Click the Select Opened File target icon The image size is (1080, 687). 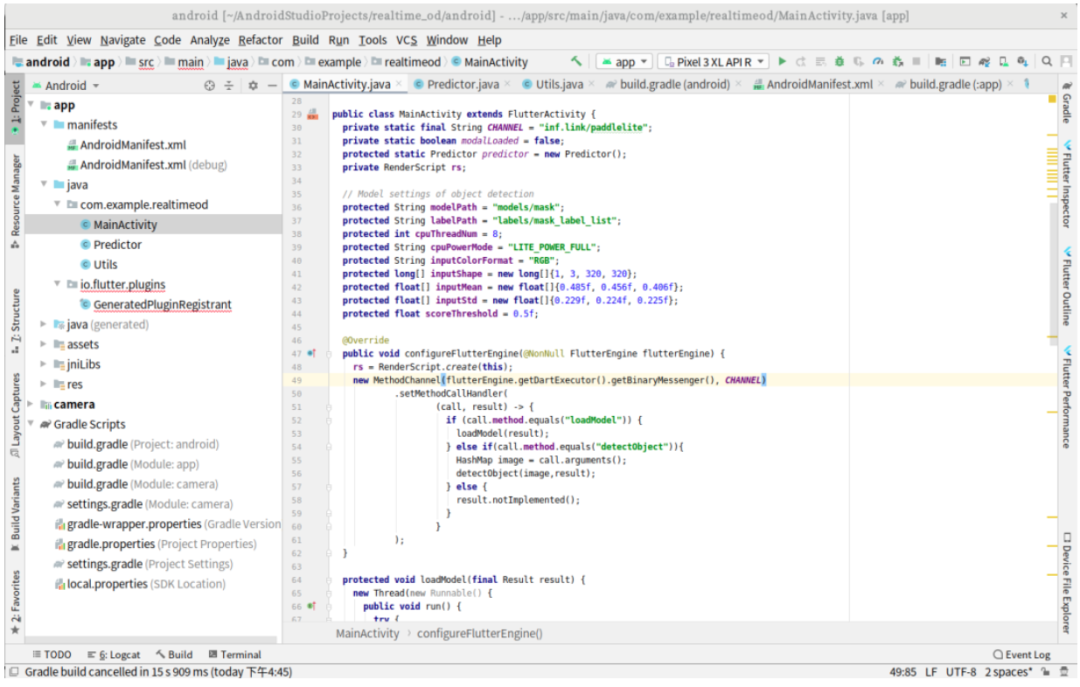pos(209,86)
